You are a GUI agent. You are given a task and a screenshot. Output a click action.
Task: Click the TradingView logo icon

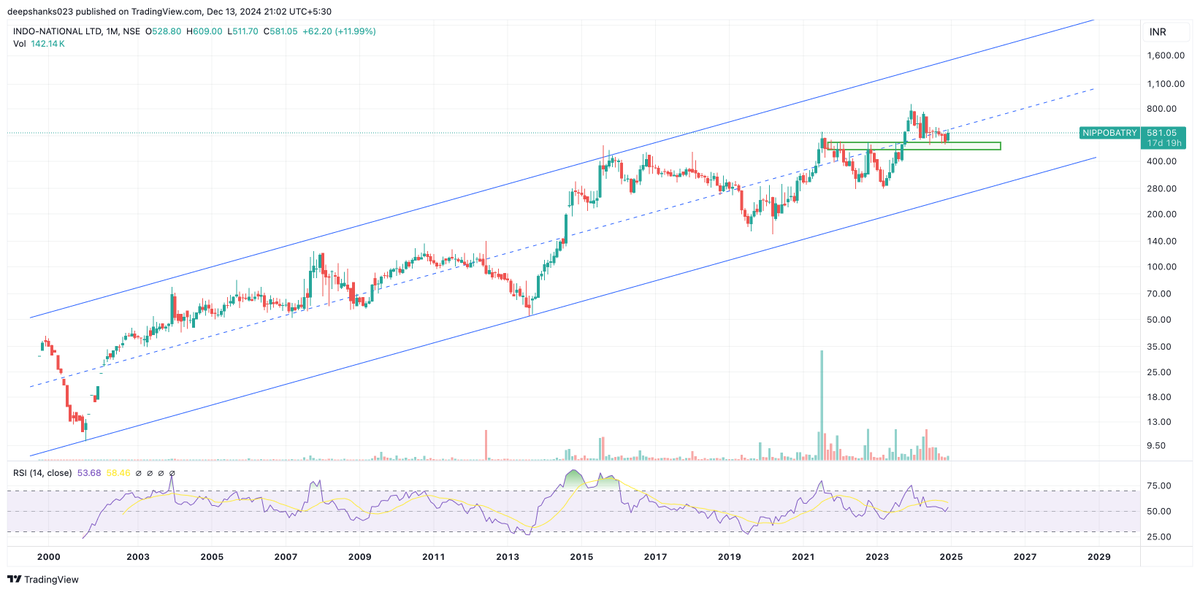click(14, 579)
